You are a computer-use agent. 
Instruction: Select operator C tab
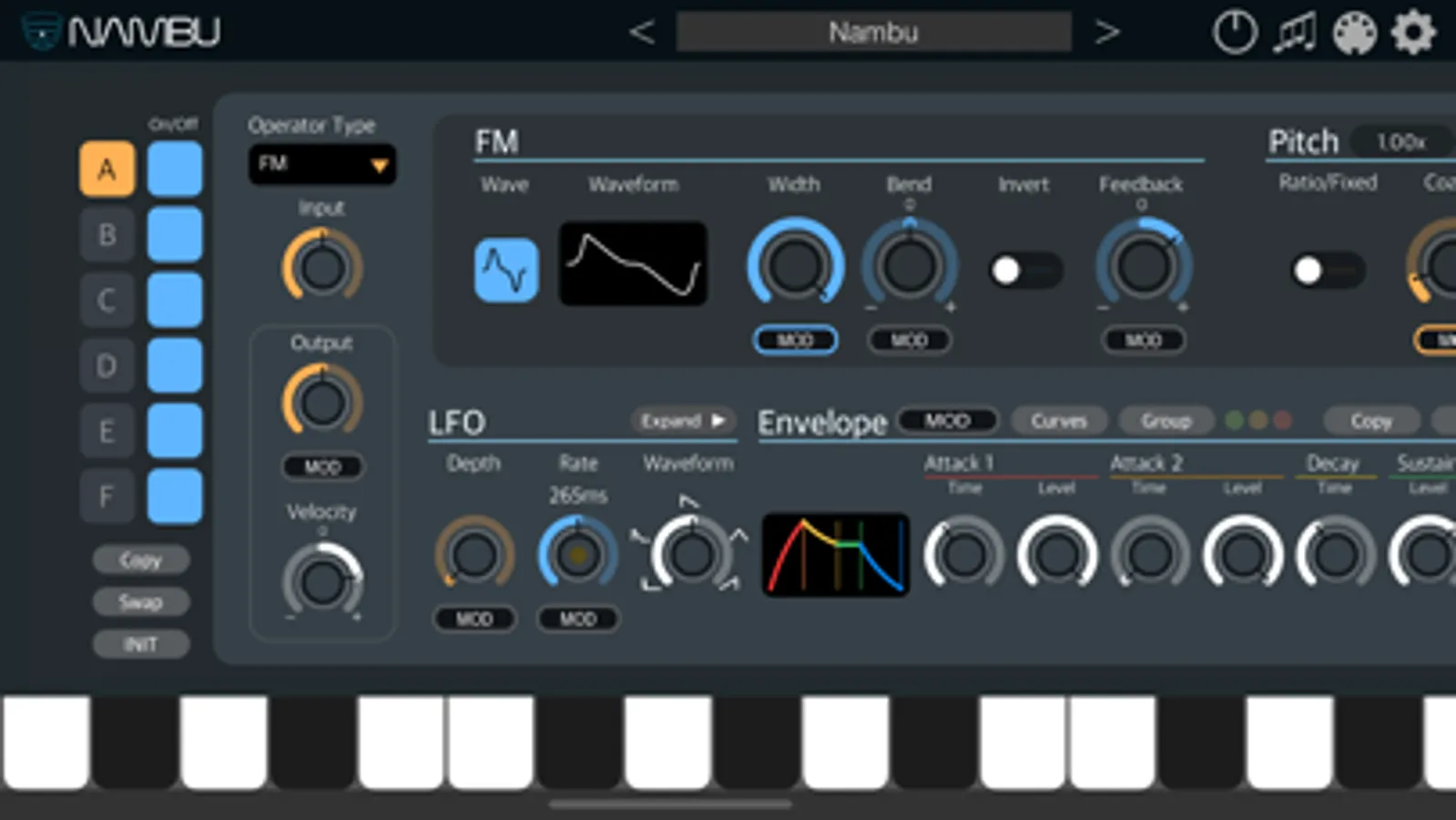click(107, 300)
